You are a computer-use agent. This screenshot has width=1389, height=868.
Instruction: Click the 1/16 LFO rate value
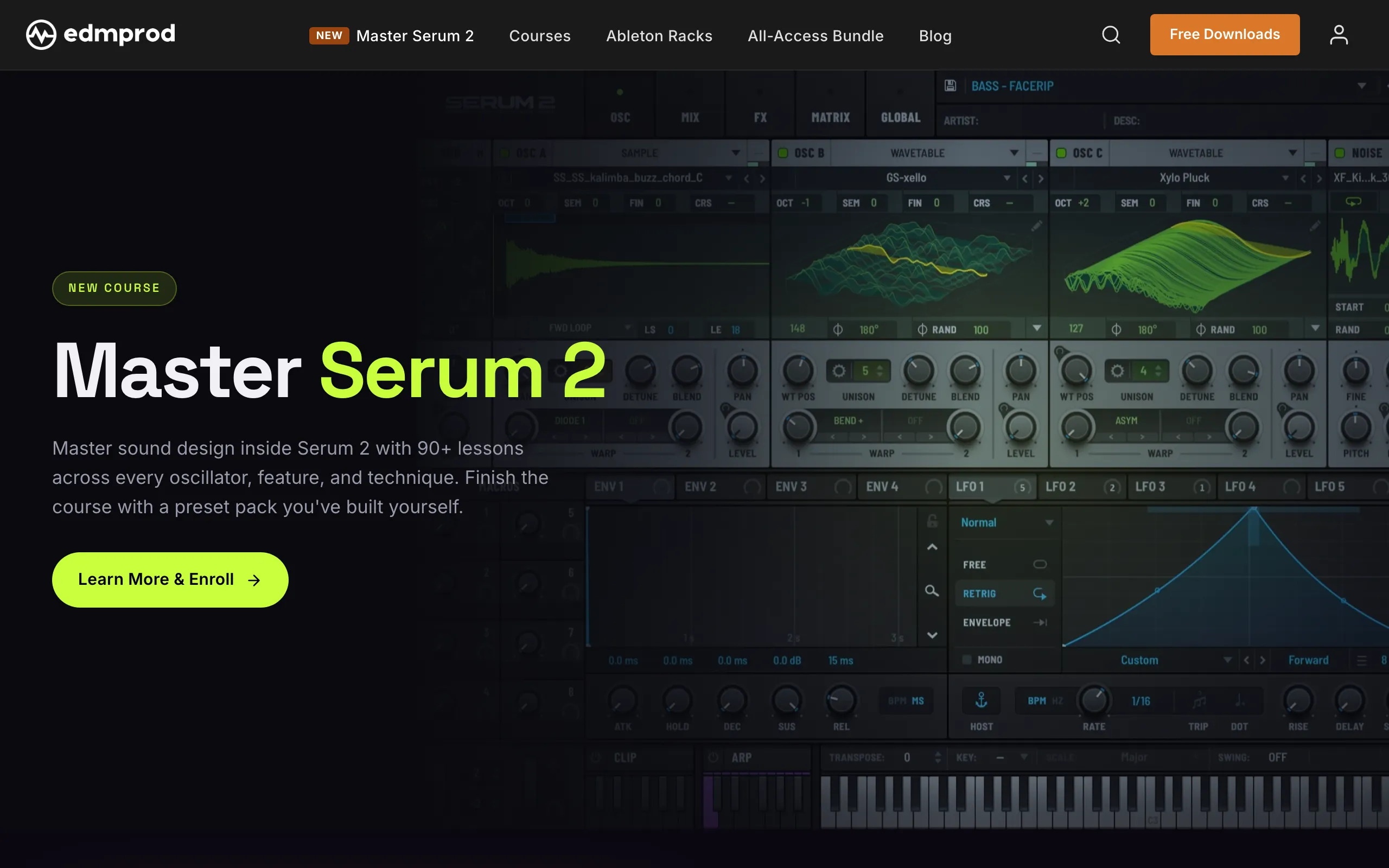pyautogui.click(x=1140, y=701)
